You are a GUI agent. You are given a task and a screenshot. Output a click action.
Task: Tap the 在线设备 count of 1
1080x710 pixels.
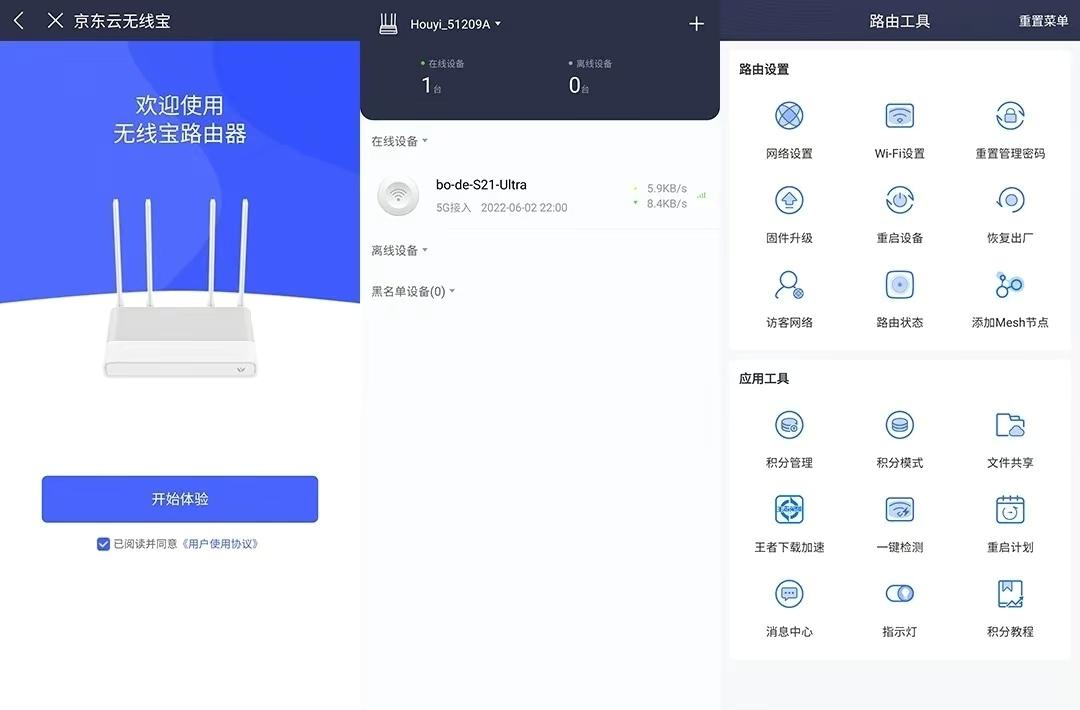(x=431, y=85)
